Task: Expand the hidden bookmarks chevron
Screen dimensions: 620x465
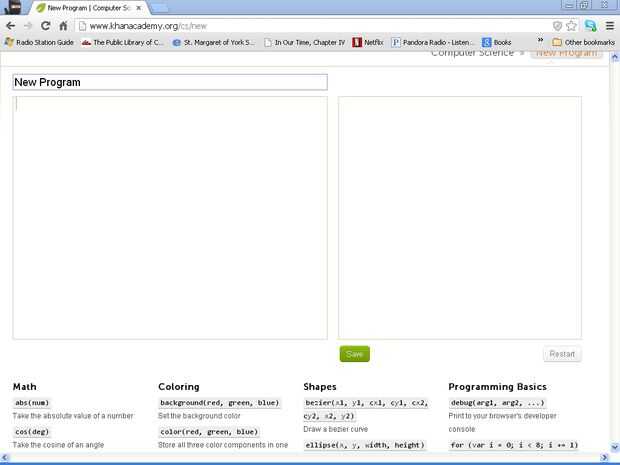Action: [x=540, y=40]
